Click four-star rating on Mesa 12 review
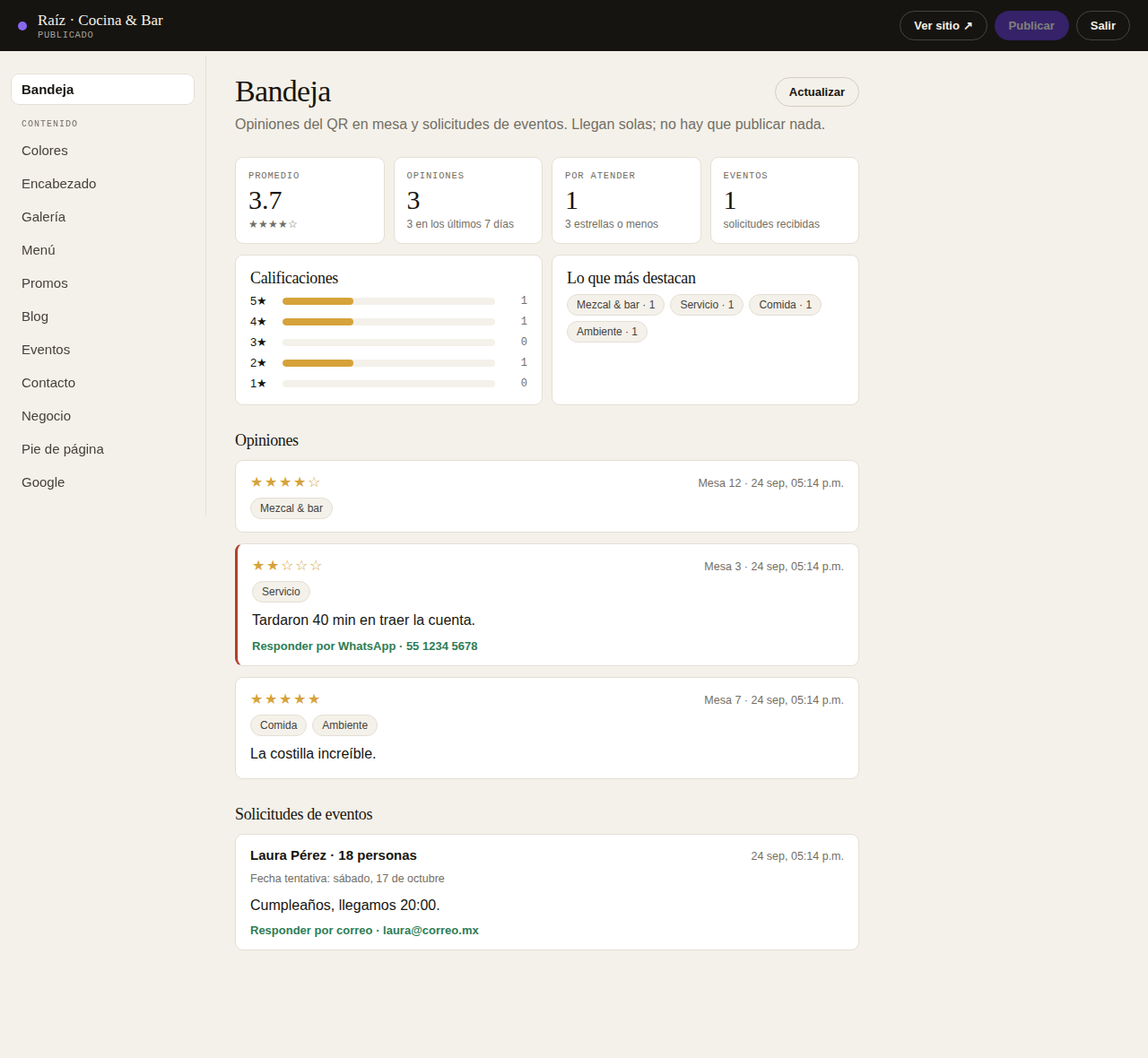 285,482
